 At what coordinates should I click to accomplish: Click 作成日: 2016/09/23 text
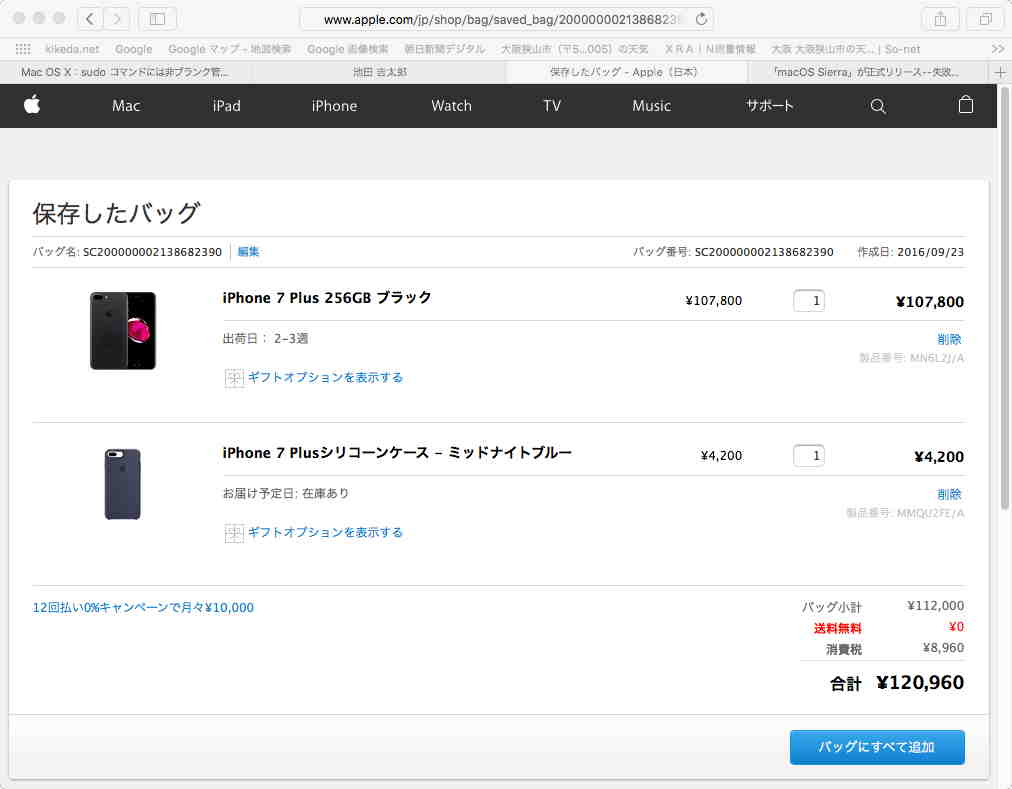point(910,252)
